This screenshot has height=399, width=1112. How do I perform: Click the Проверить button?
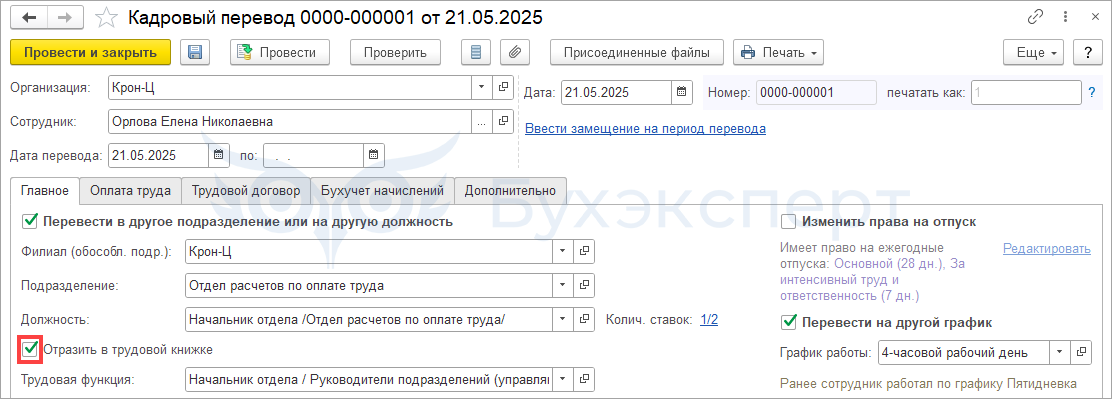[x=395, y=52]
